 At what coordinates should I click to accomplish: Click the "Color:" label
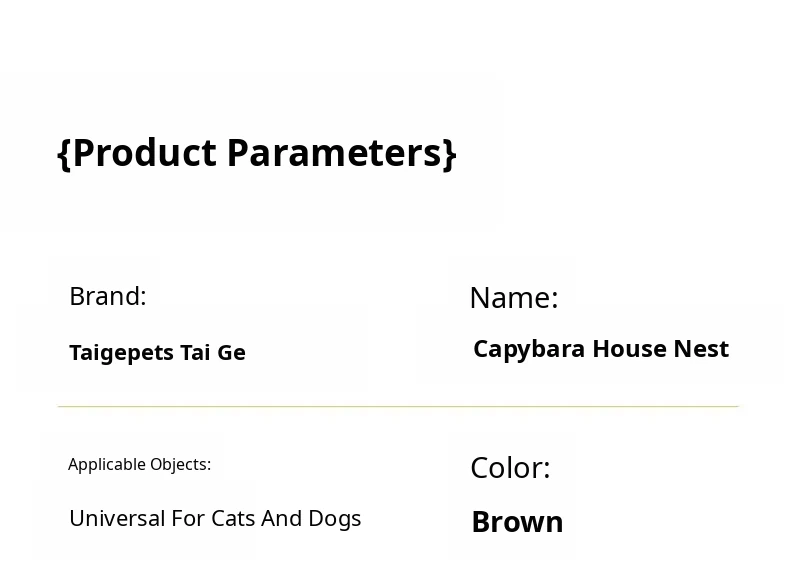(x=510, y=468)
